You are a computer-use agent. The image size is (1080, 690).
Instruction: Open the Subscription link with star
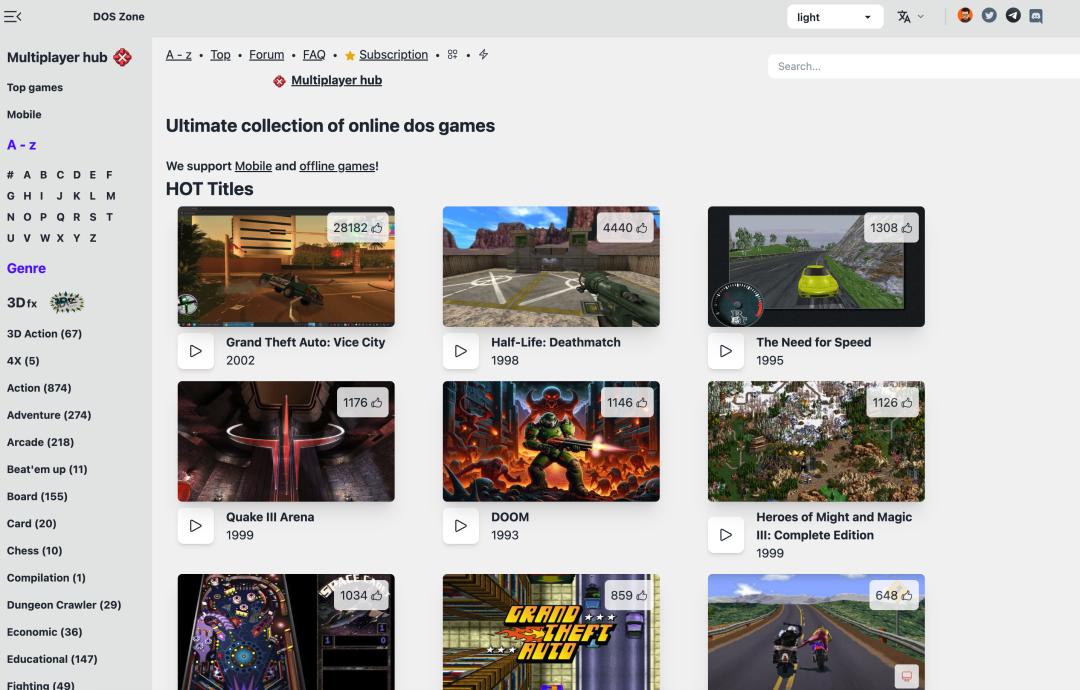[x=393, y=55]
